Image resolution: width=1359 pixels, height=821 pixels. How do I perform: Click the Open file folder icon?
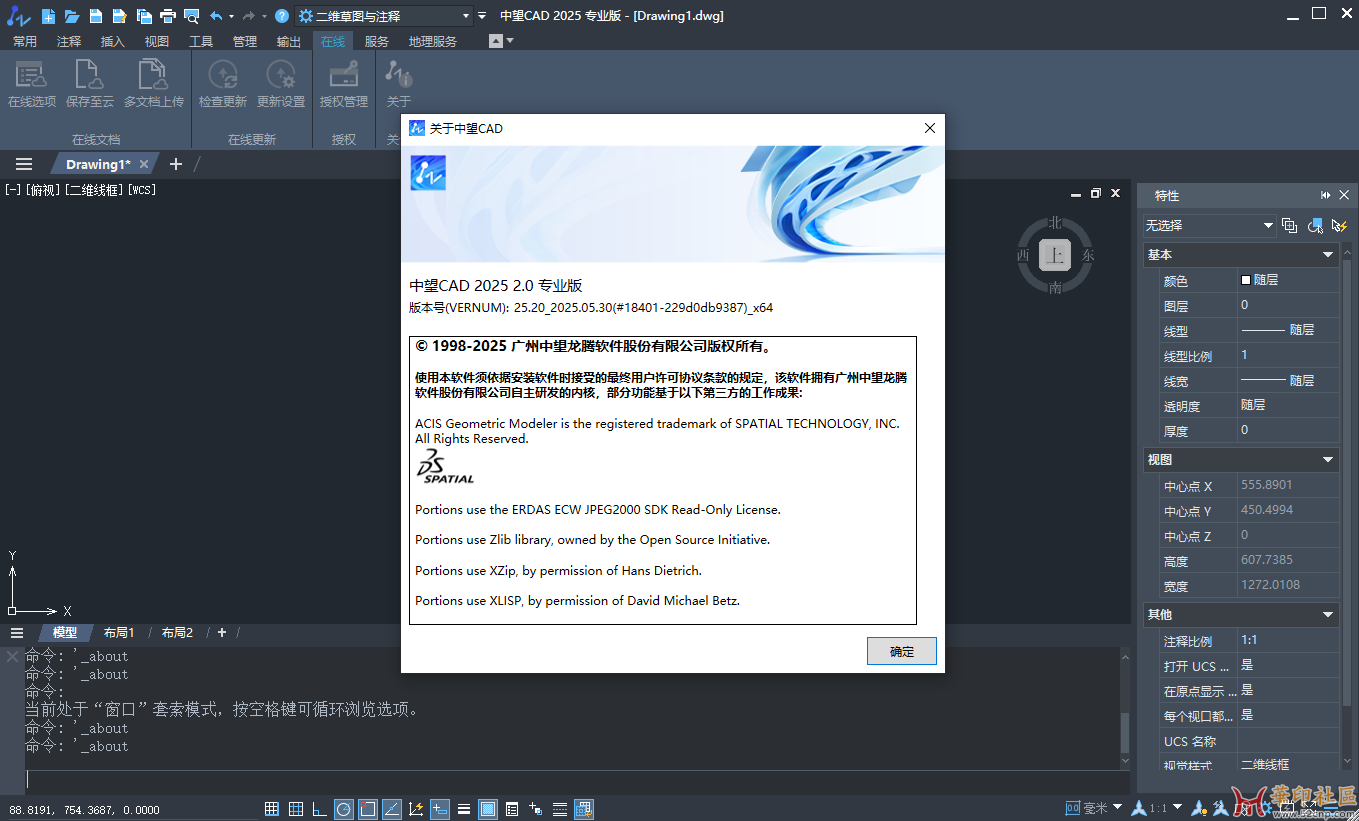pos(71,16)
